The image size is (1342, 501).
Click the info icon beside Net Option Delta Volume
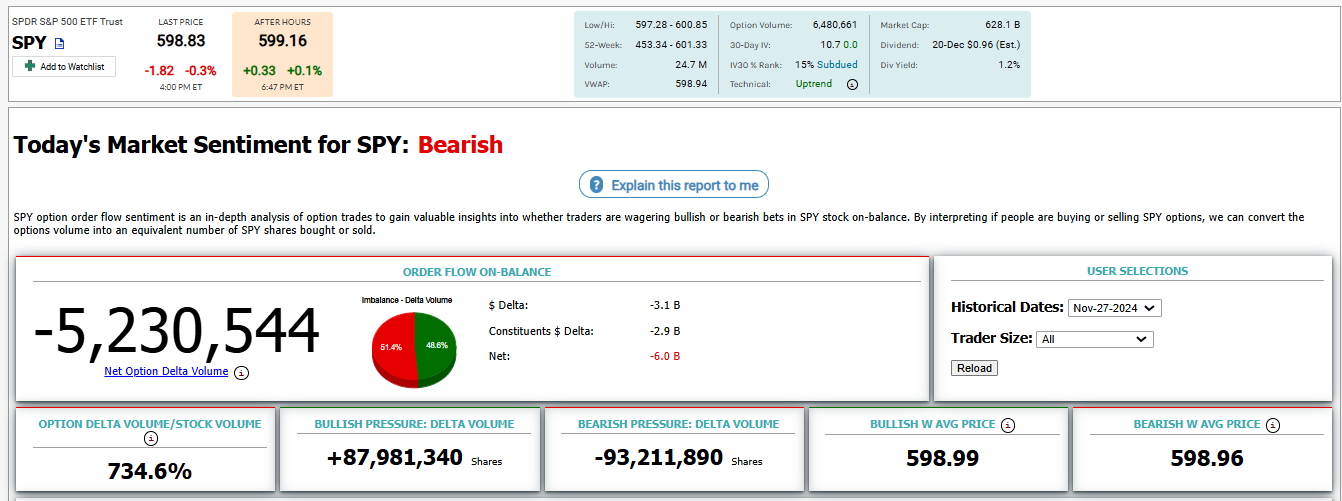pyautogui.click(x=241, y=372)
